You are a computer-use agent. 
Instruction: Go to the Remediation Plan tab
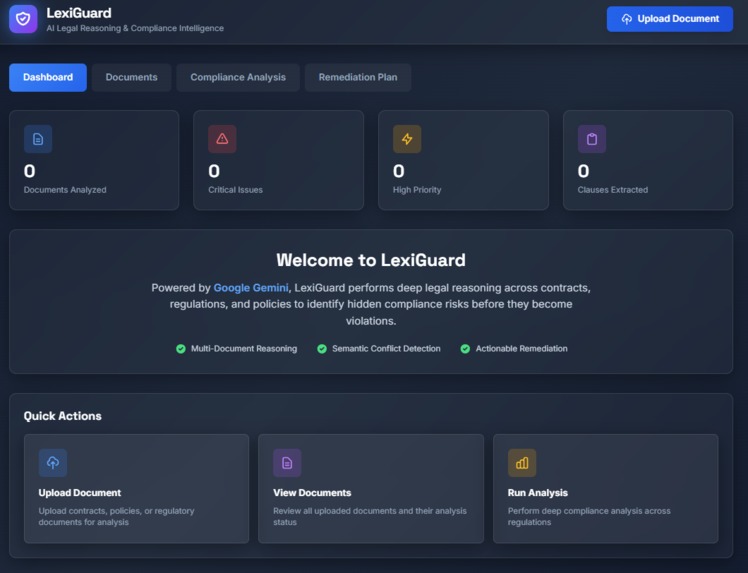358,77
